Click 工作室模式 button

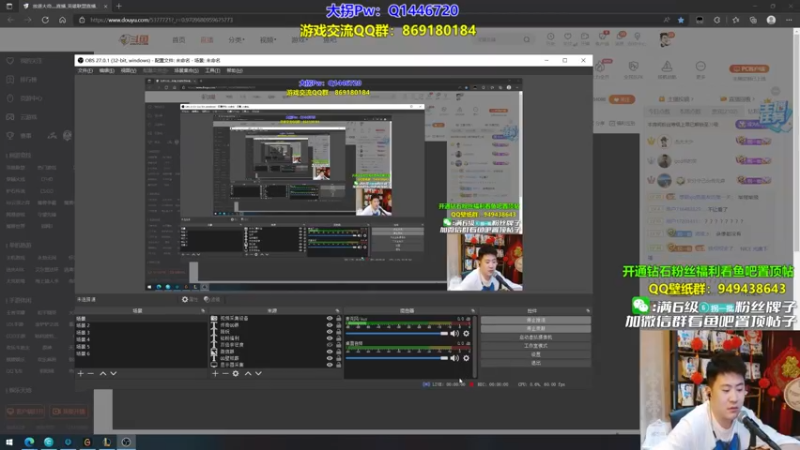pos(536,346)
